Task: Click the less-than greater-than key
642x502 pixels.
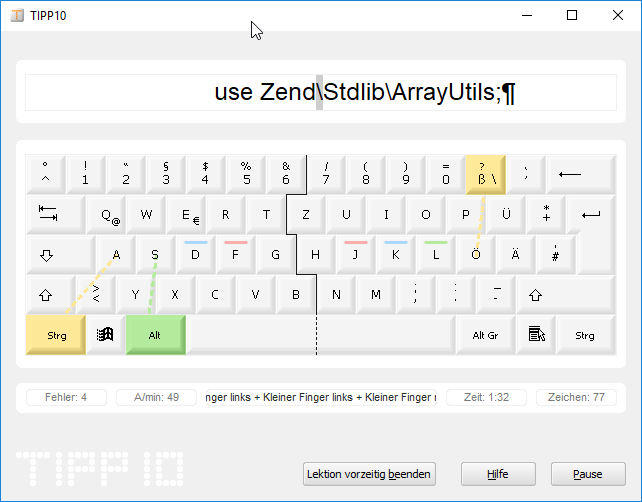Action: pyautogui.click(x=96, y=295)
